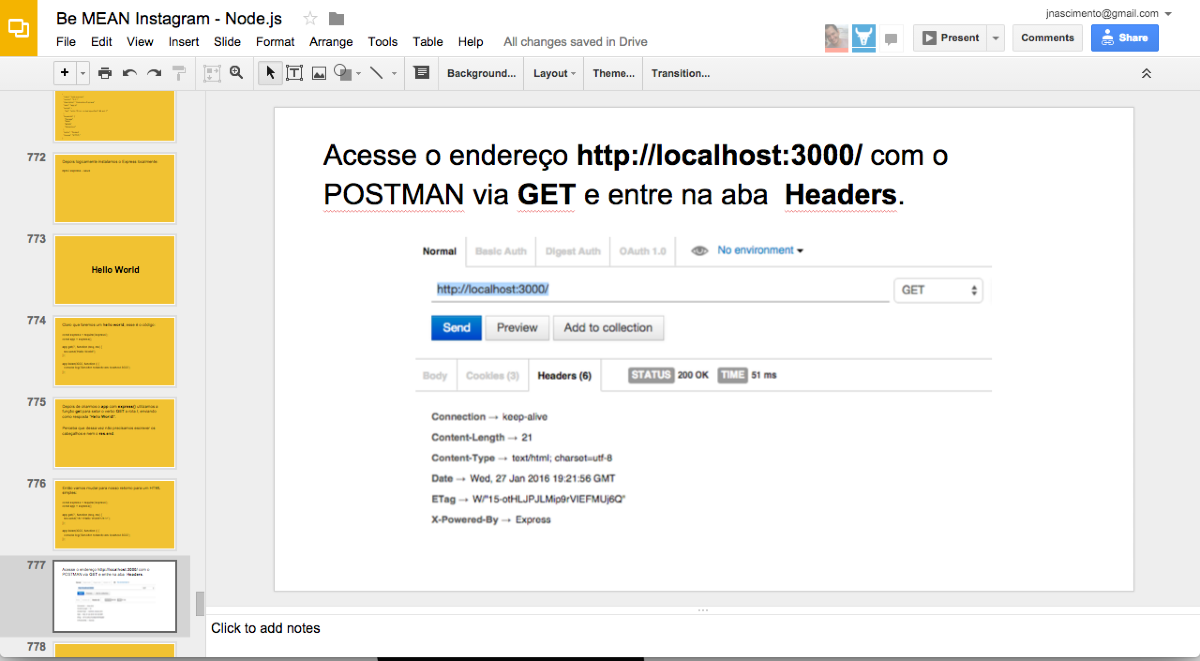Viewport: 1200px width, 661px height.
Task: Click 'All changes saved in Drive' status
Action: pyautogui.click(x=575, y=42)
